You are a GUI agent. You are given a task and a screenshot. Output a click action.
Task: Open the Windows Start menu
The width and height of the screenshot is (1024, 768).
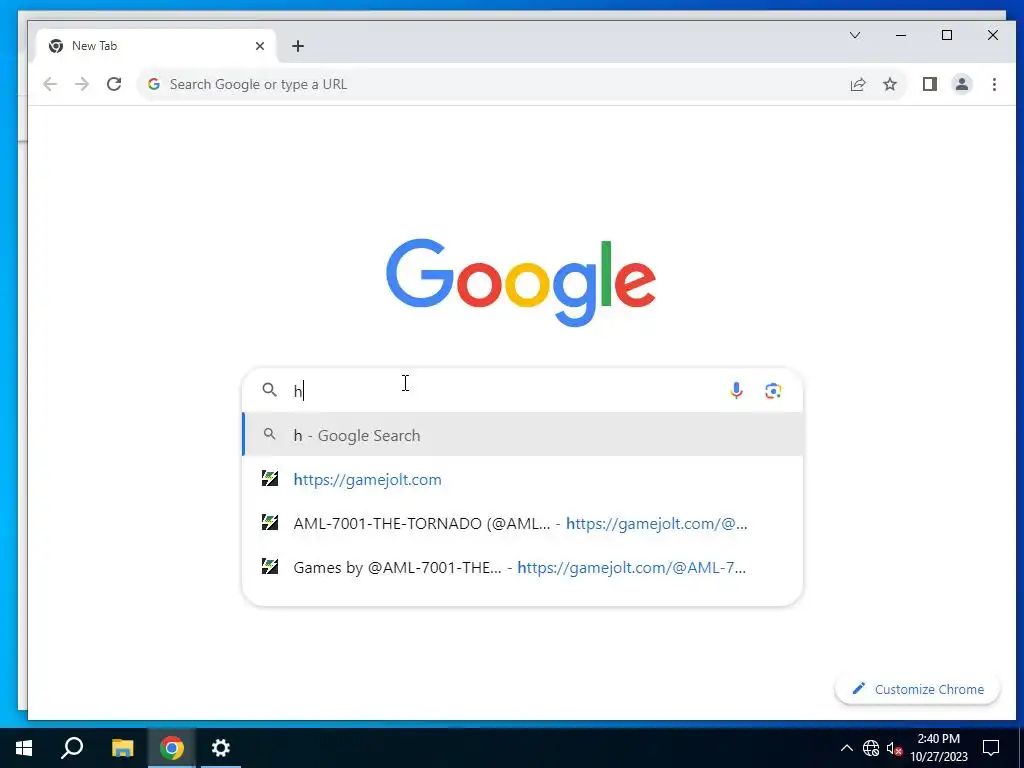click(x=24, y=748)
